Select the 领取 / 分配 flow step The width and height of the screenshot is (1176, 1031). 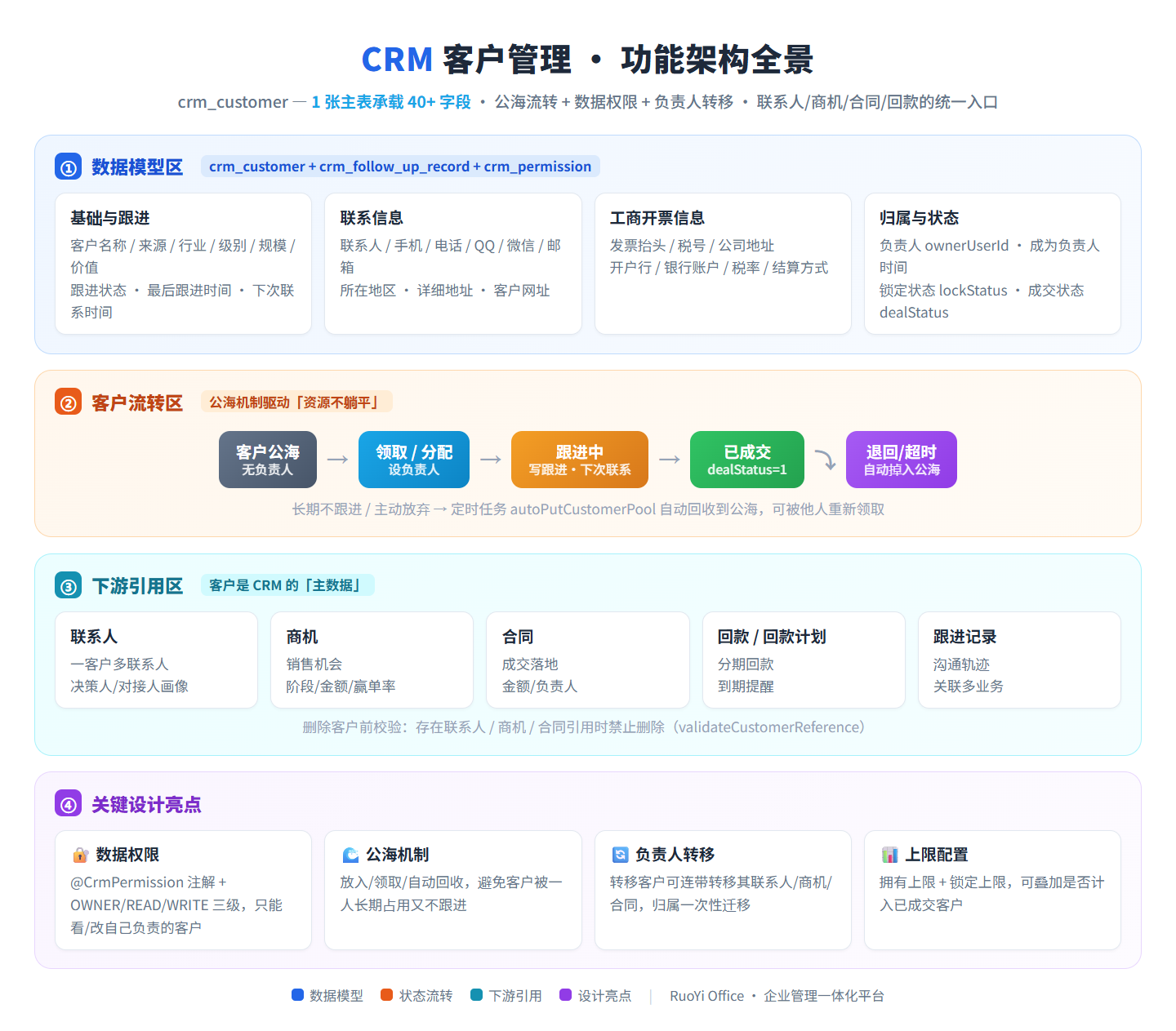pyautogui.click(x=414, y=460)
